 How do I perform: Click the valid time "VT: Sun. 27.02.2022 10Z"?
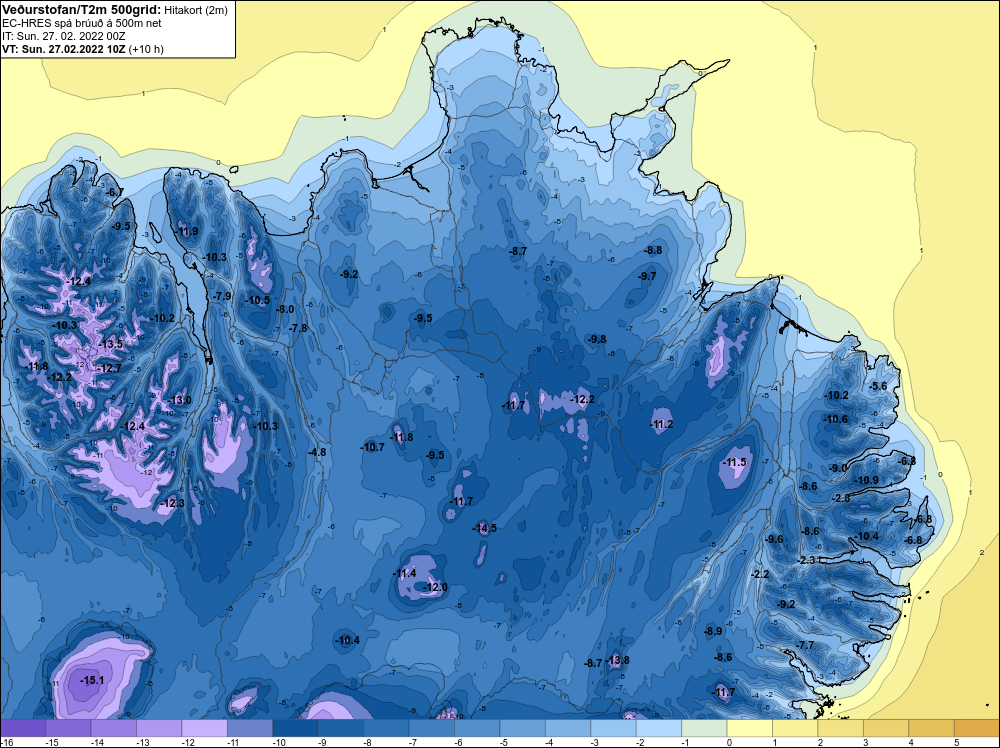tap(64, 49)
